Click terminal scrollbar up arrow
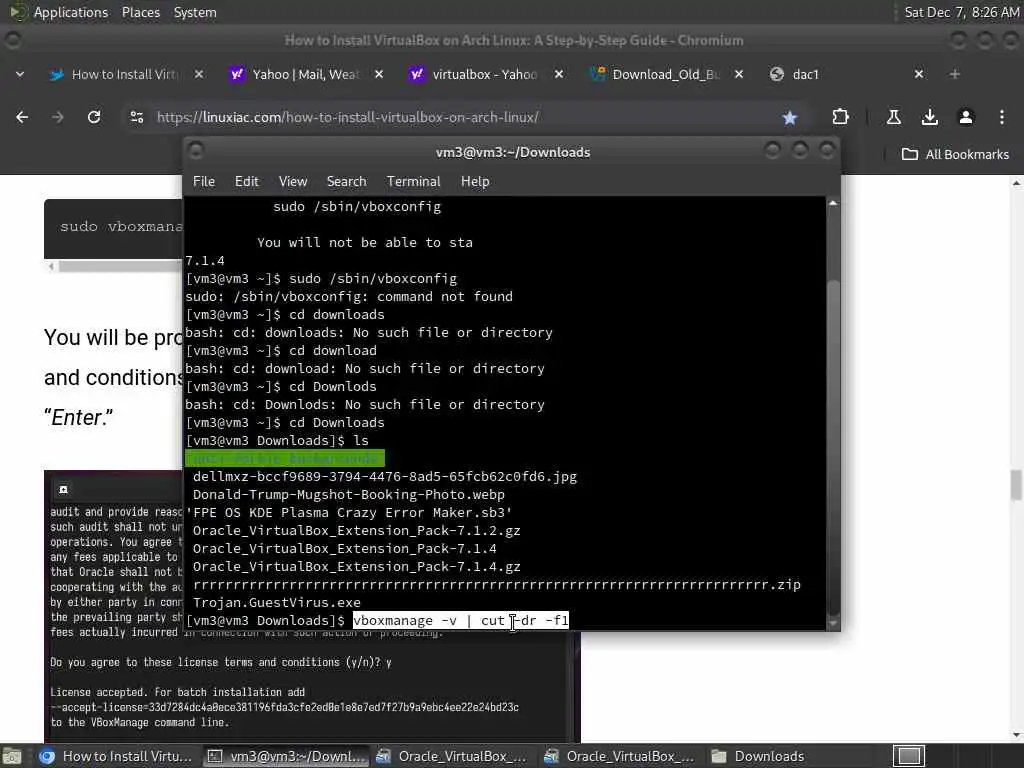Viewport: 1024px width, 768px height. pos(833,204)
